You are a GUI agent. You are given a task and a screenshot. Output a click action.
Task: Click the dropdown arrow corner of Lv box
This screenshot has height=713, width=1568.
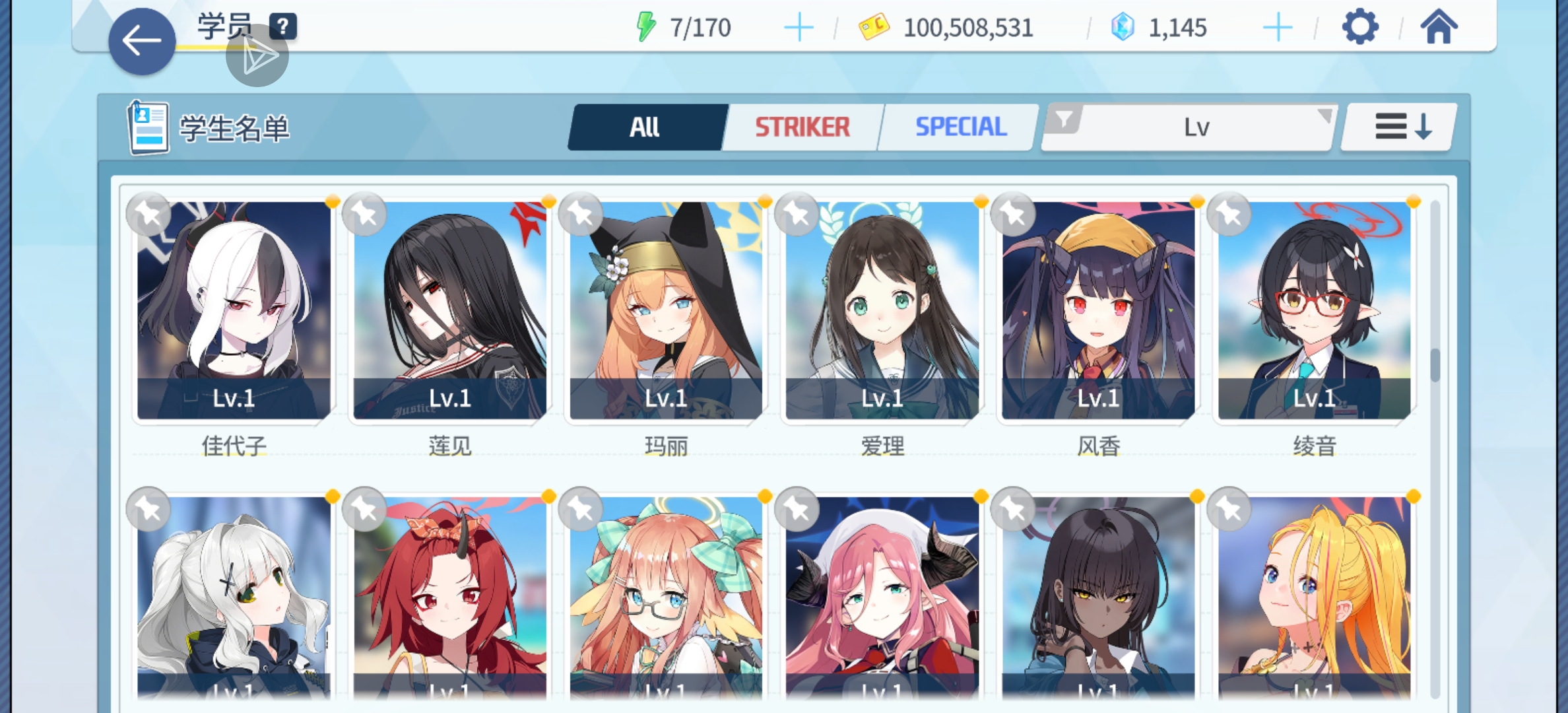coord(1324,116)
